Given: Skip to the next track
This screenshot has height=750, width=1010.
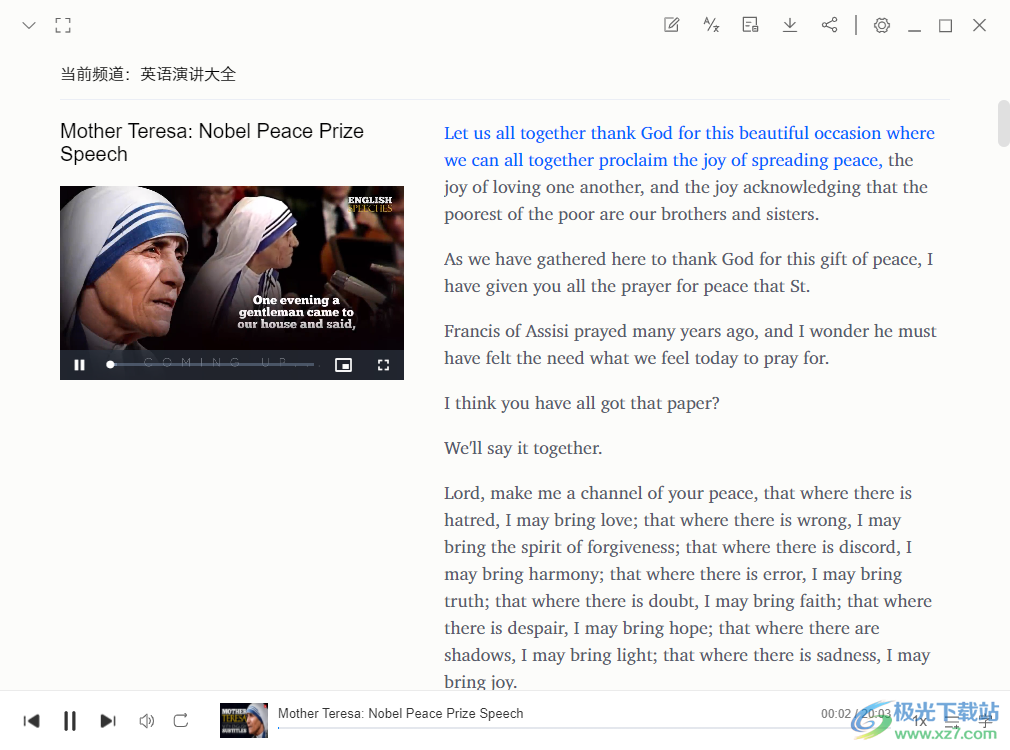Looking at the screenshot, I should pyautogui.click(x=108, y=720).
